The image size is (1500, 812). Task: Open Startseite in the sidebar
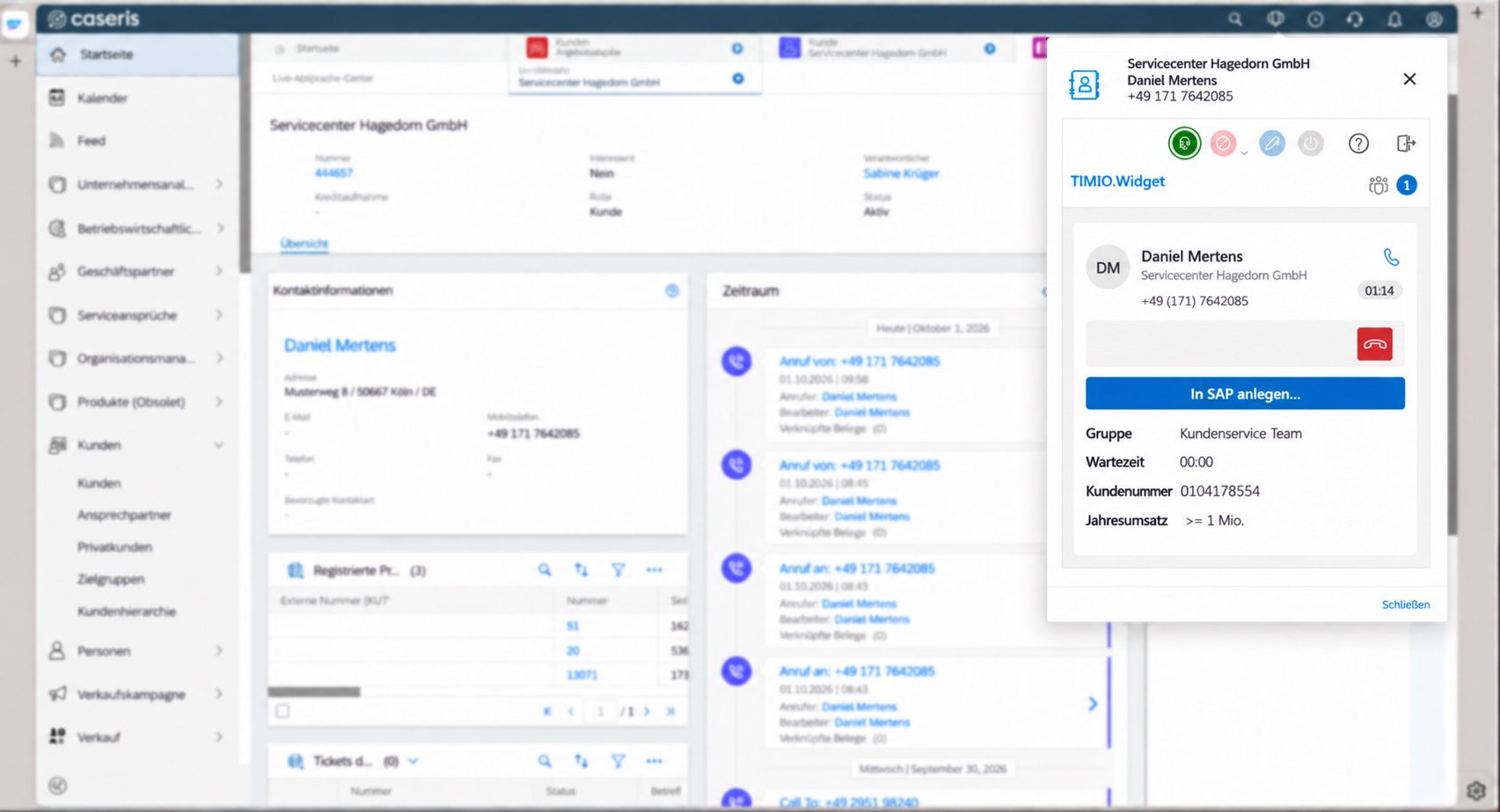pyautogui.click(x=138, y=55)
